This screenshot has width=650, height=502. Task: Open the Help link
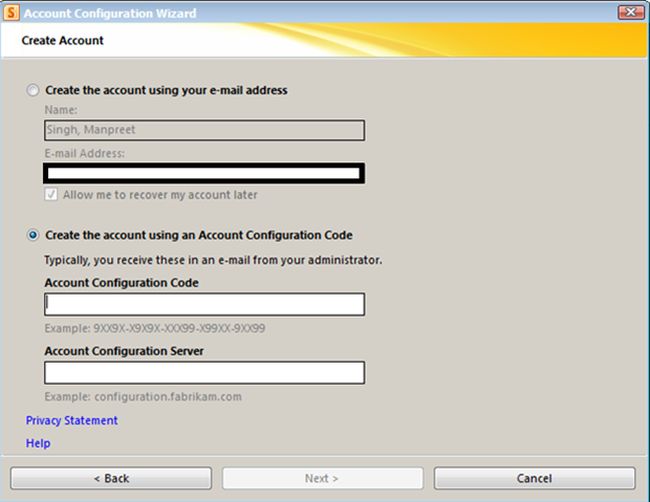(38, 443)
